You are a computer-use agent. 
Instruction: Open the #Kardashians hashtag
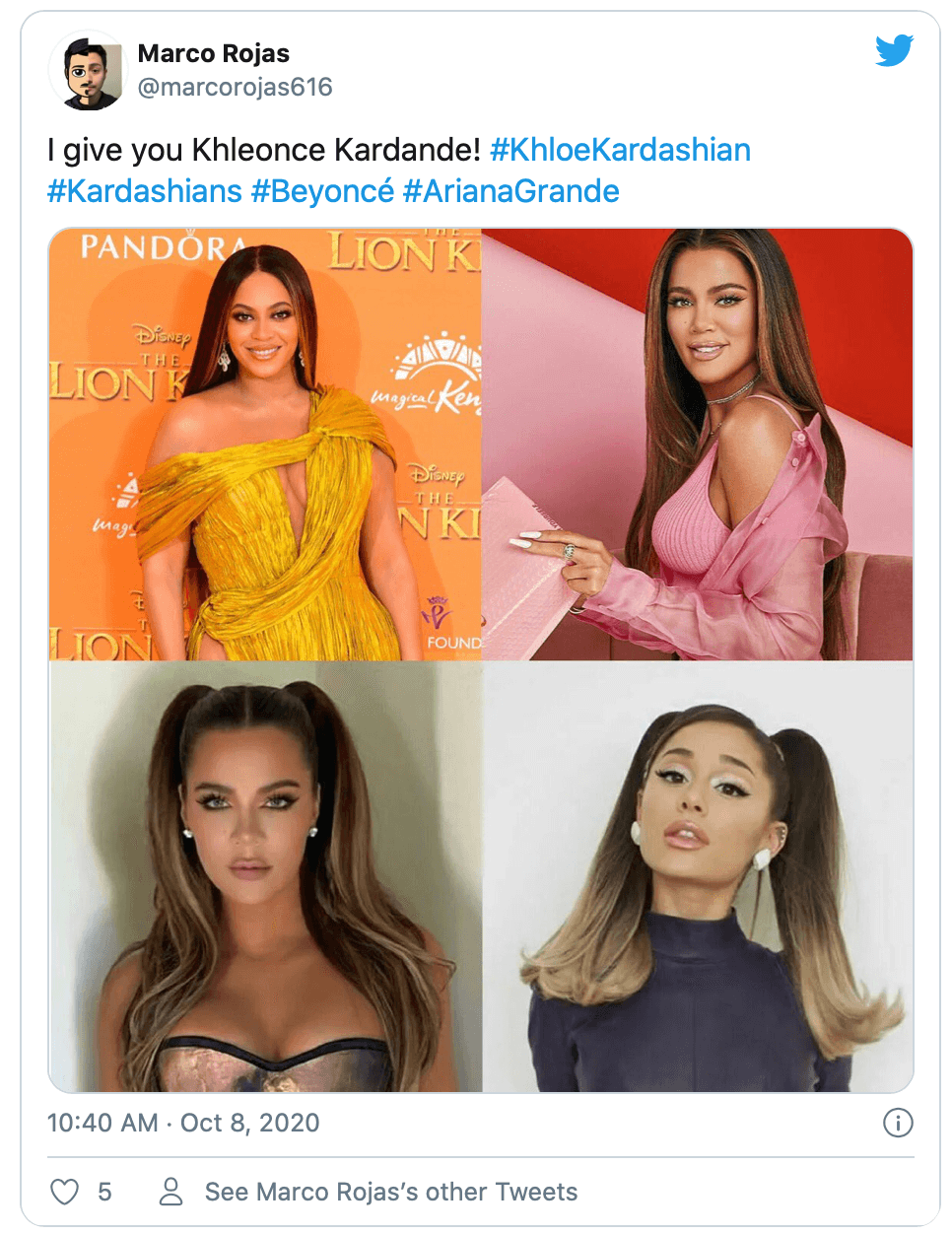click(145, 191)
